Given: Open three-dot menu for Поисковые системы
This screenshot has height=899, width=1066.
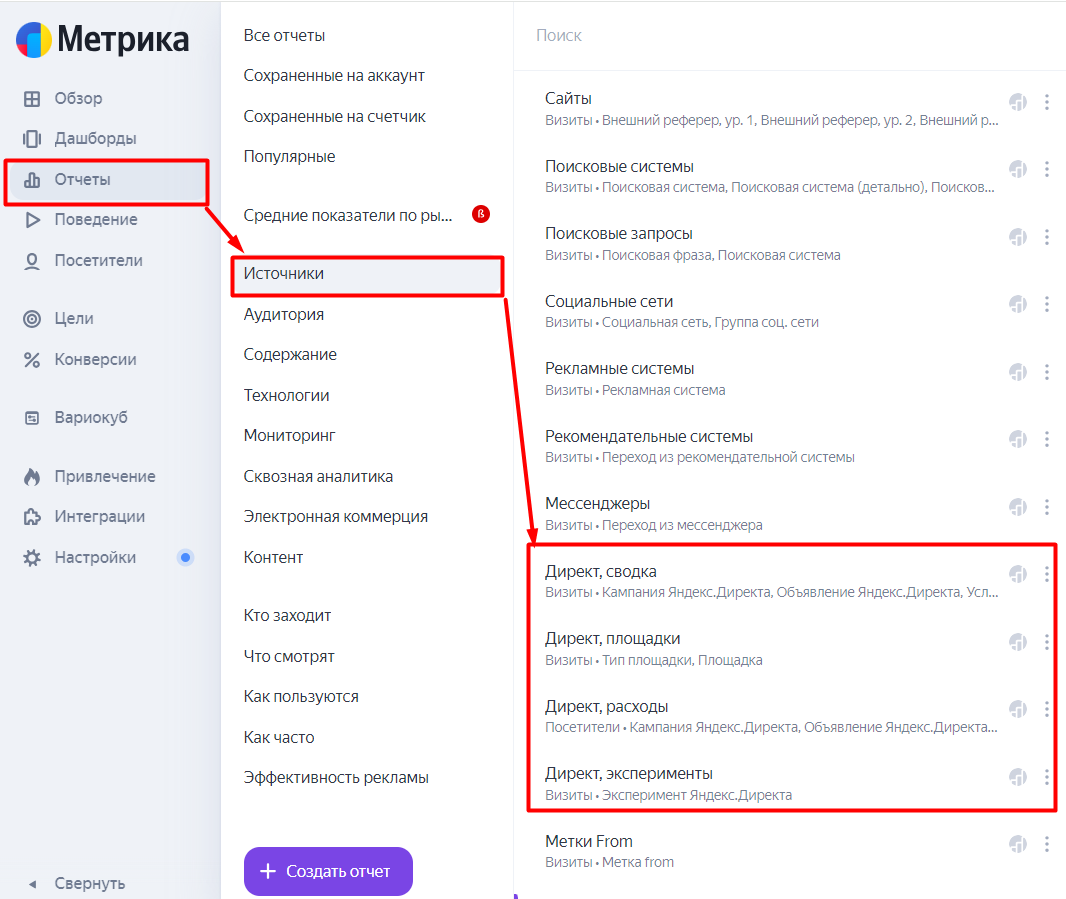Looking at the screenshot, I should pyautogui.click(x=1046, y=169).
